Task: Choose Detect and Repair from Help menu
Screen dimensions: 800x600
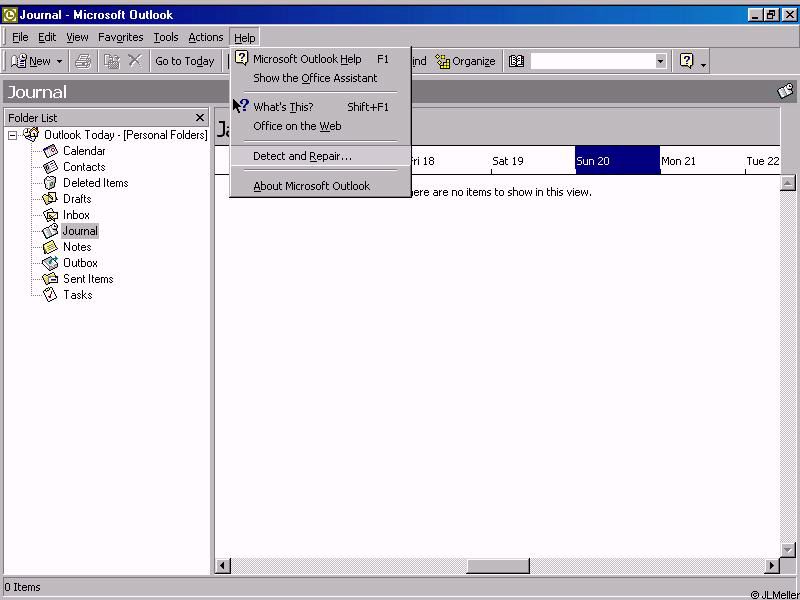Action: coord(302,156)
